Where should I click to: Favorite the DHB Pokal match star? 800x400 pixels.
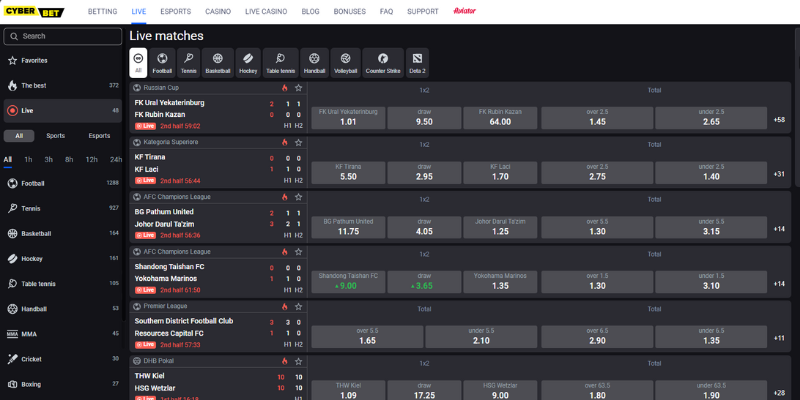click(298, 361)
